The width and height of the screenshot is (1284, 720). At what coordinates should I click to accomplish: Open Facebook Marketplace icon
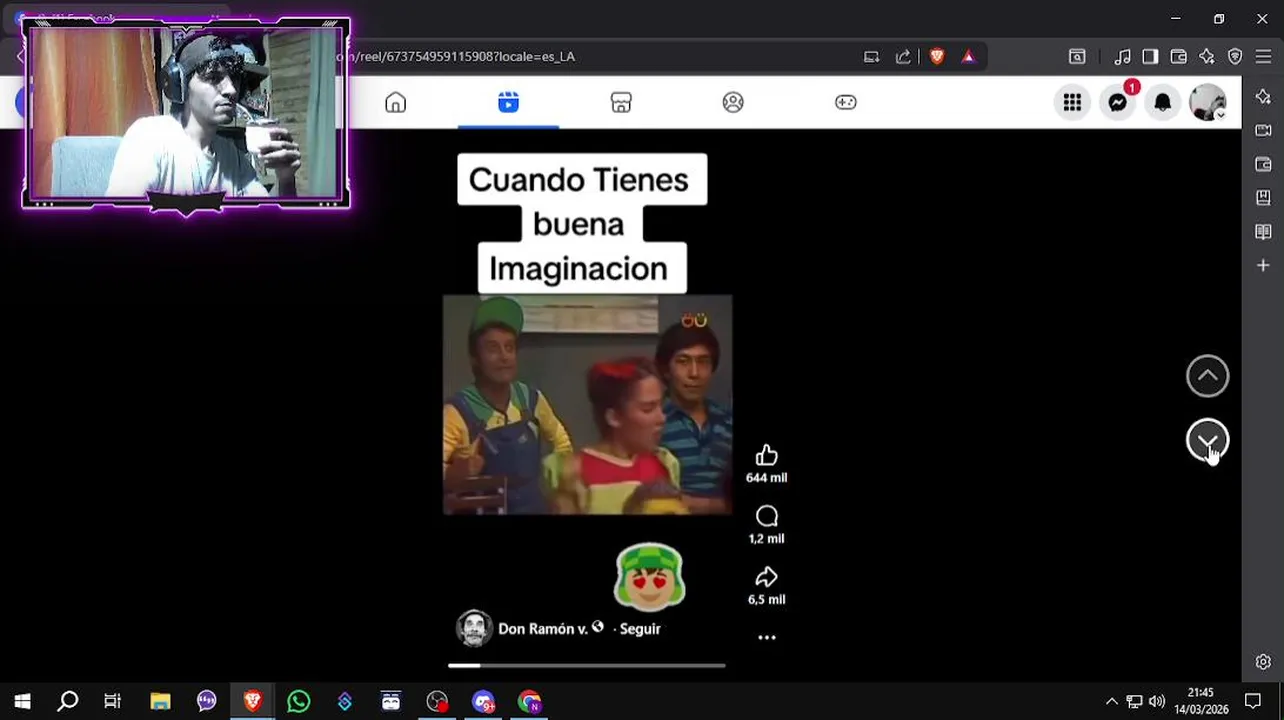[x=621, y=102]
